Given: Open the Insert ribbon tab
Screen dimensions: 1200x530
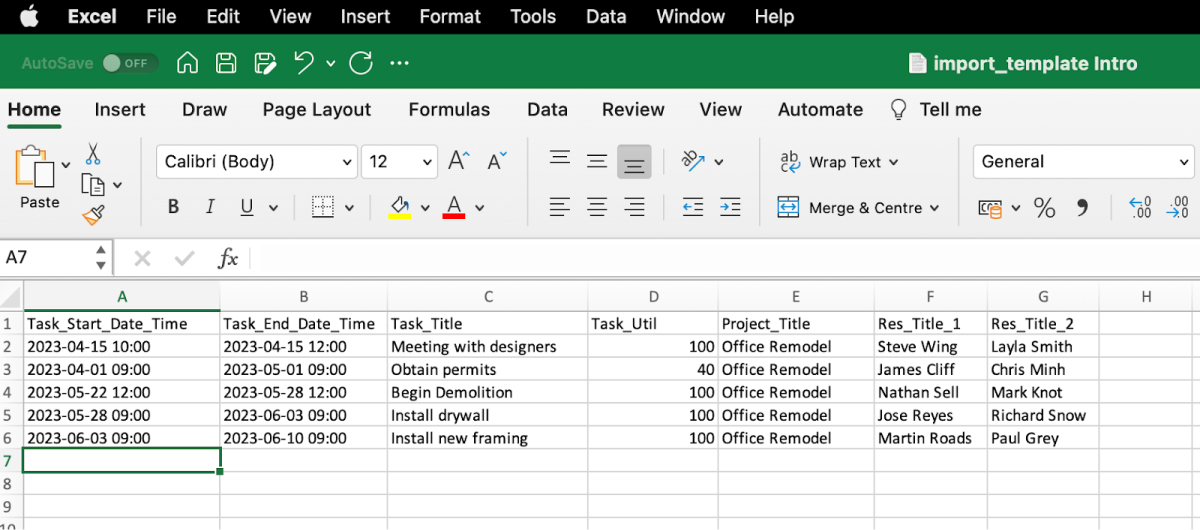Looking at the screenshot, I should point(120,110).
